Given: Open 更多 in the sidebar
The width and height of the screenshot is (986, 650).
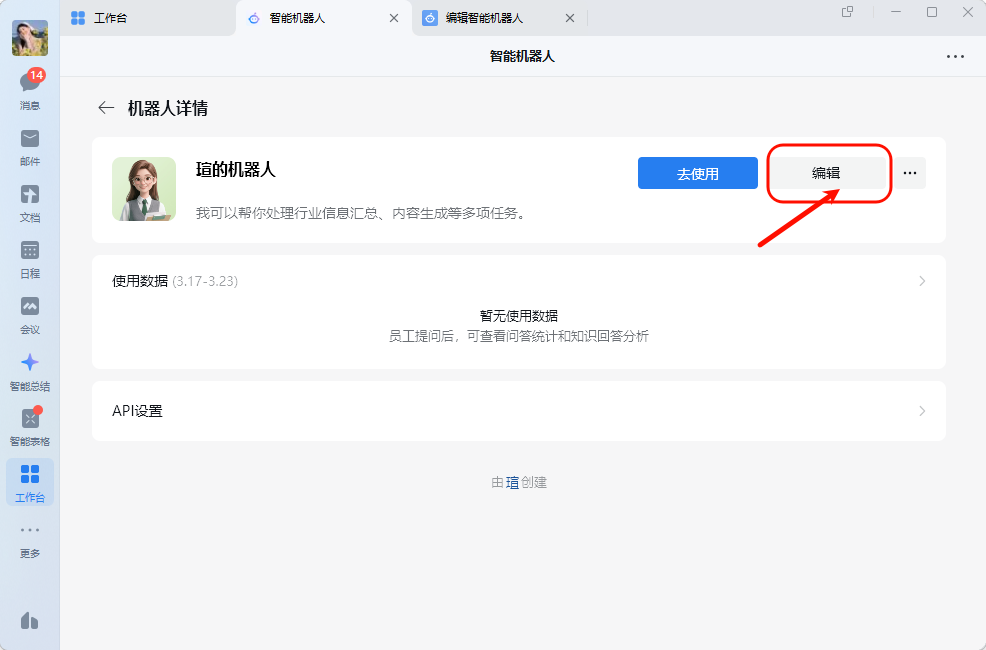Looking at the screenshot, I should pos(30,541).
